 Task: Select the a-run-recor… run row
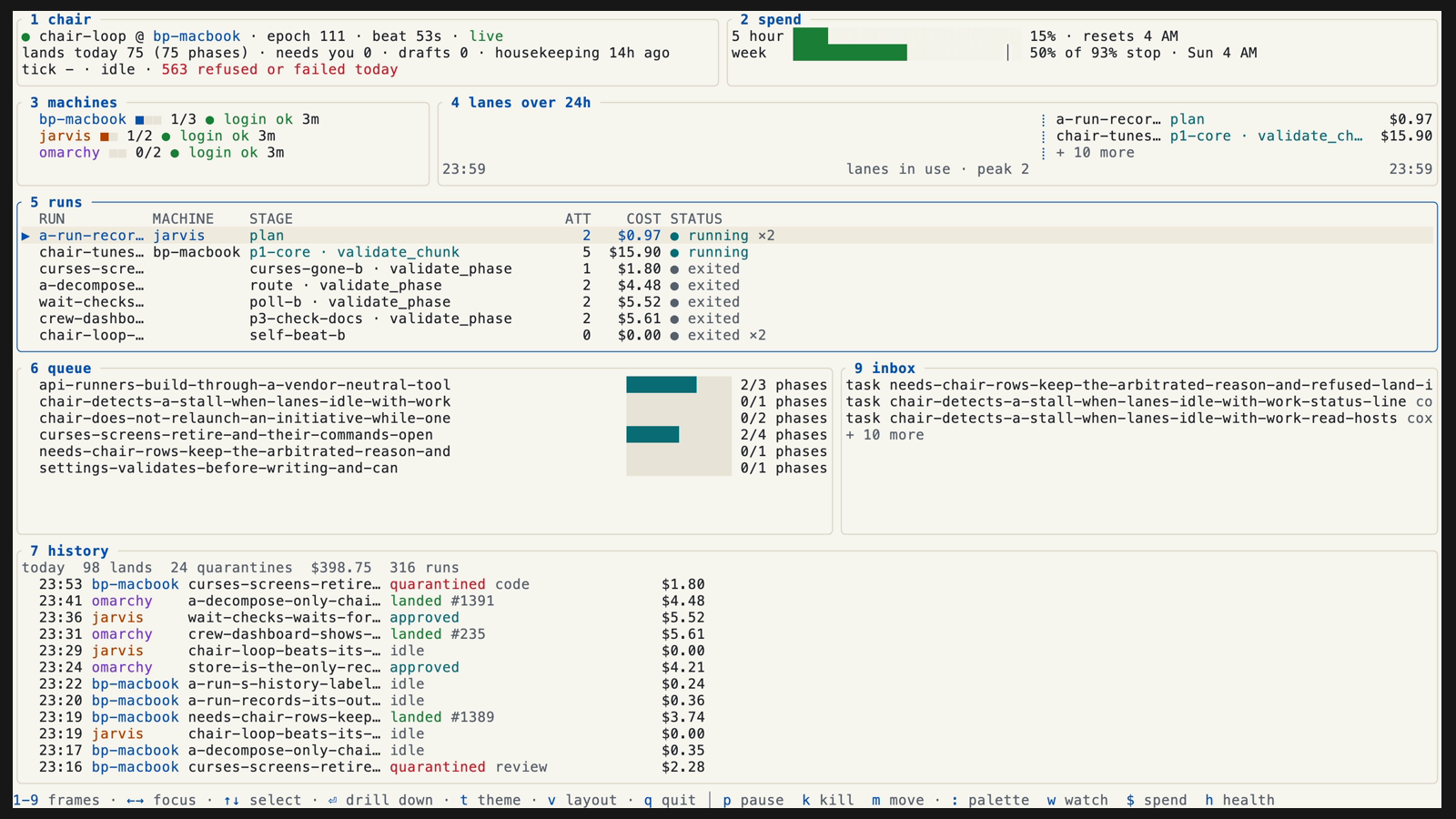click(727, 236)
